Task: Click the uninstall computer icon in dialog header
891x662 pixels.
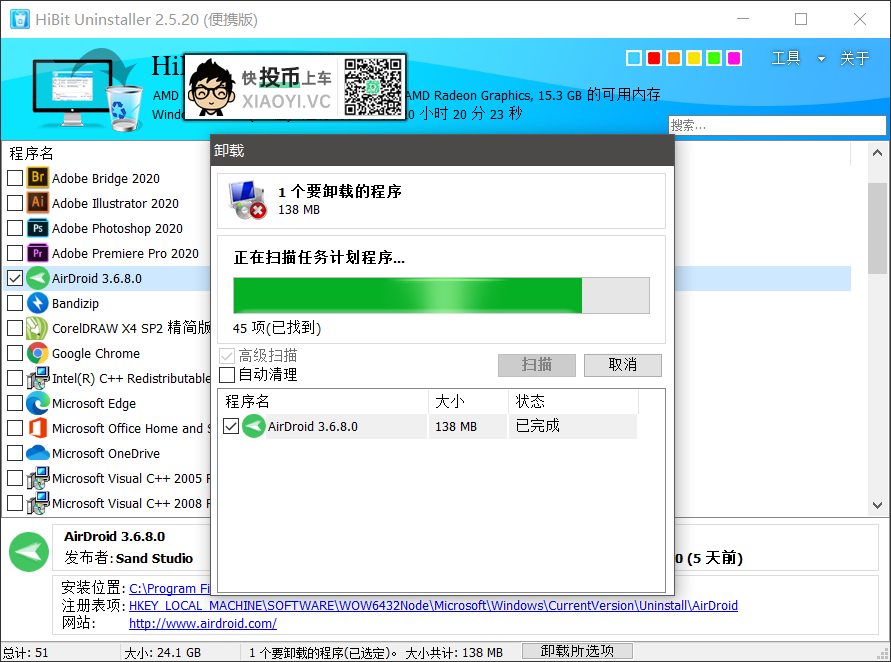Action: pos(248,200)
